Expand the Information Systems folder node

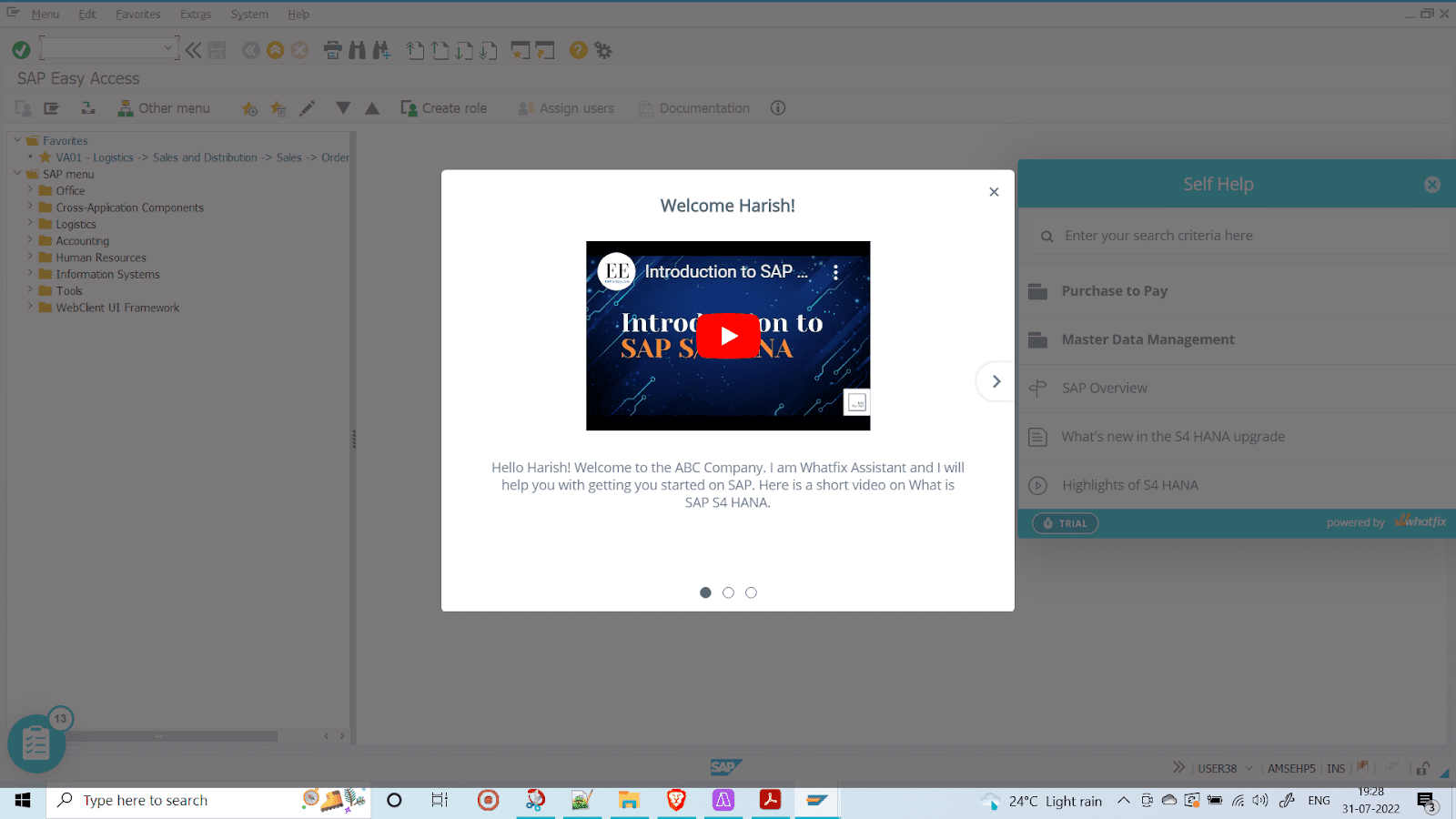tap(30, 273)
